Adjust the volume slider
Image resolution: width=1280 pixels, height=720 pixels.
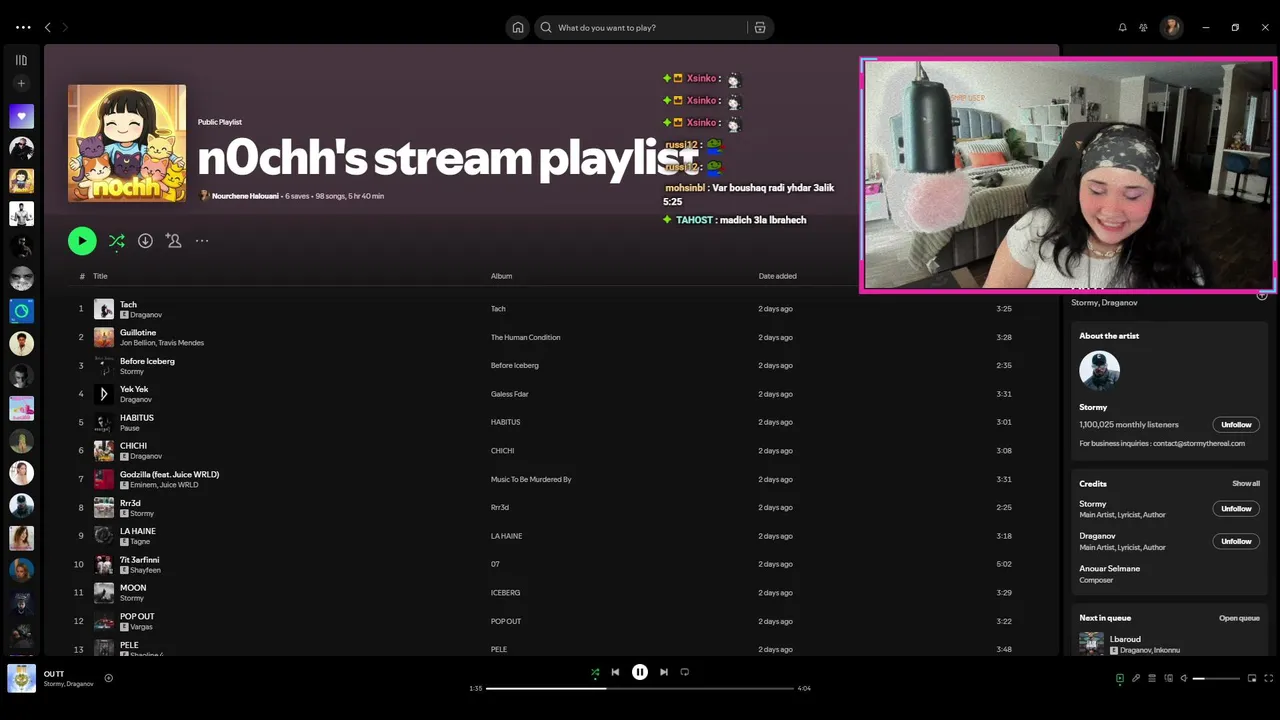coord(1214,679)
